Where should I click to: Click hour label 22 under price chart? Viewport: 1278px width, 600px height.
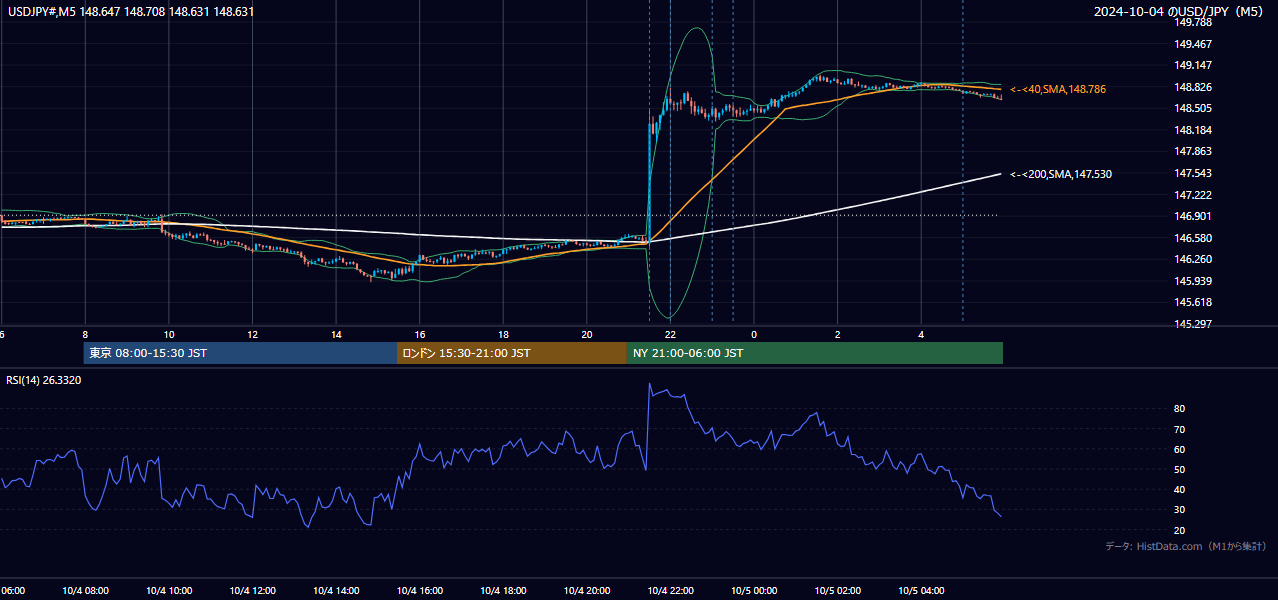tap(670, 334)
